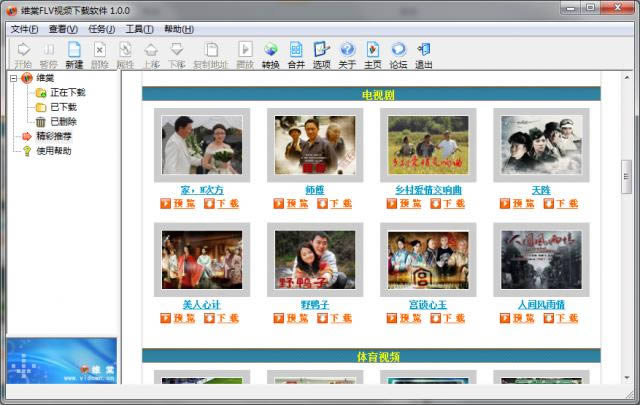Open the 人间风雨情 title link

541,305
